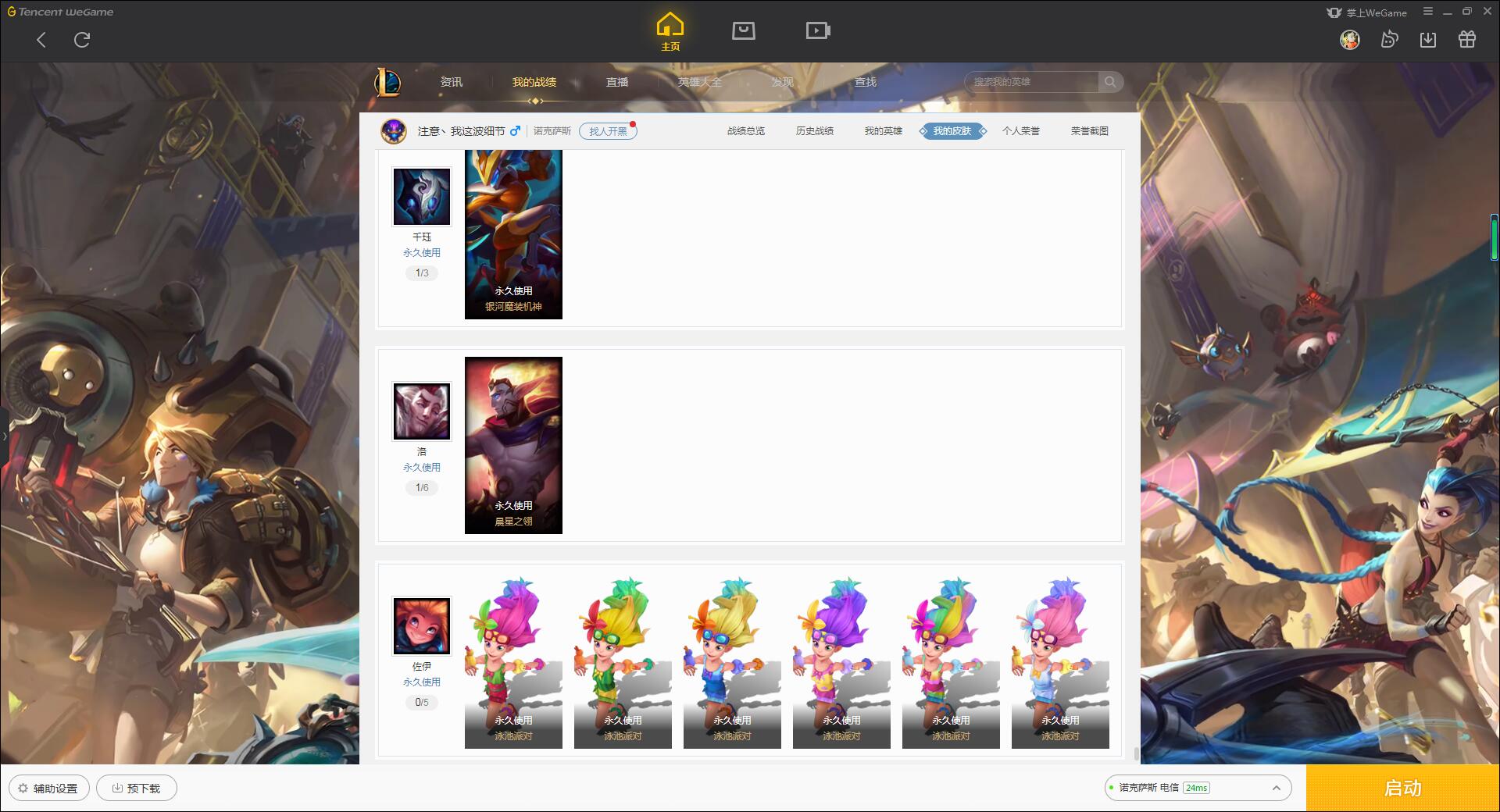
Task: Open the 我的战绩 tab
Action: click(x=534, y=82)
